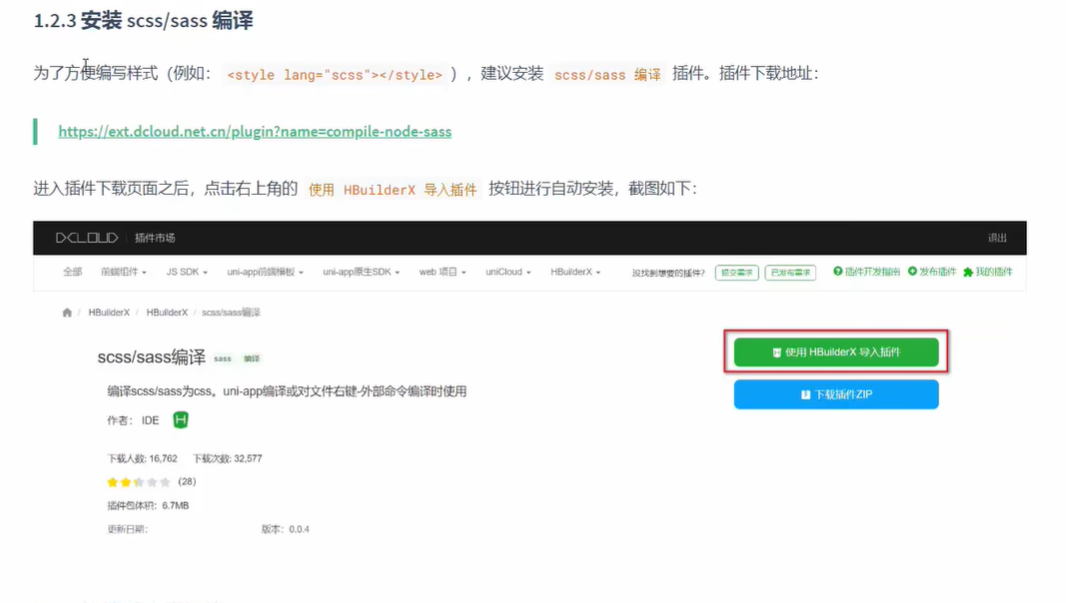1066x603 pixels.
Task: Click second HBuilderX breadcrumb link
Action: 167,313
